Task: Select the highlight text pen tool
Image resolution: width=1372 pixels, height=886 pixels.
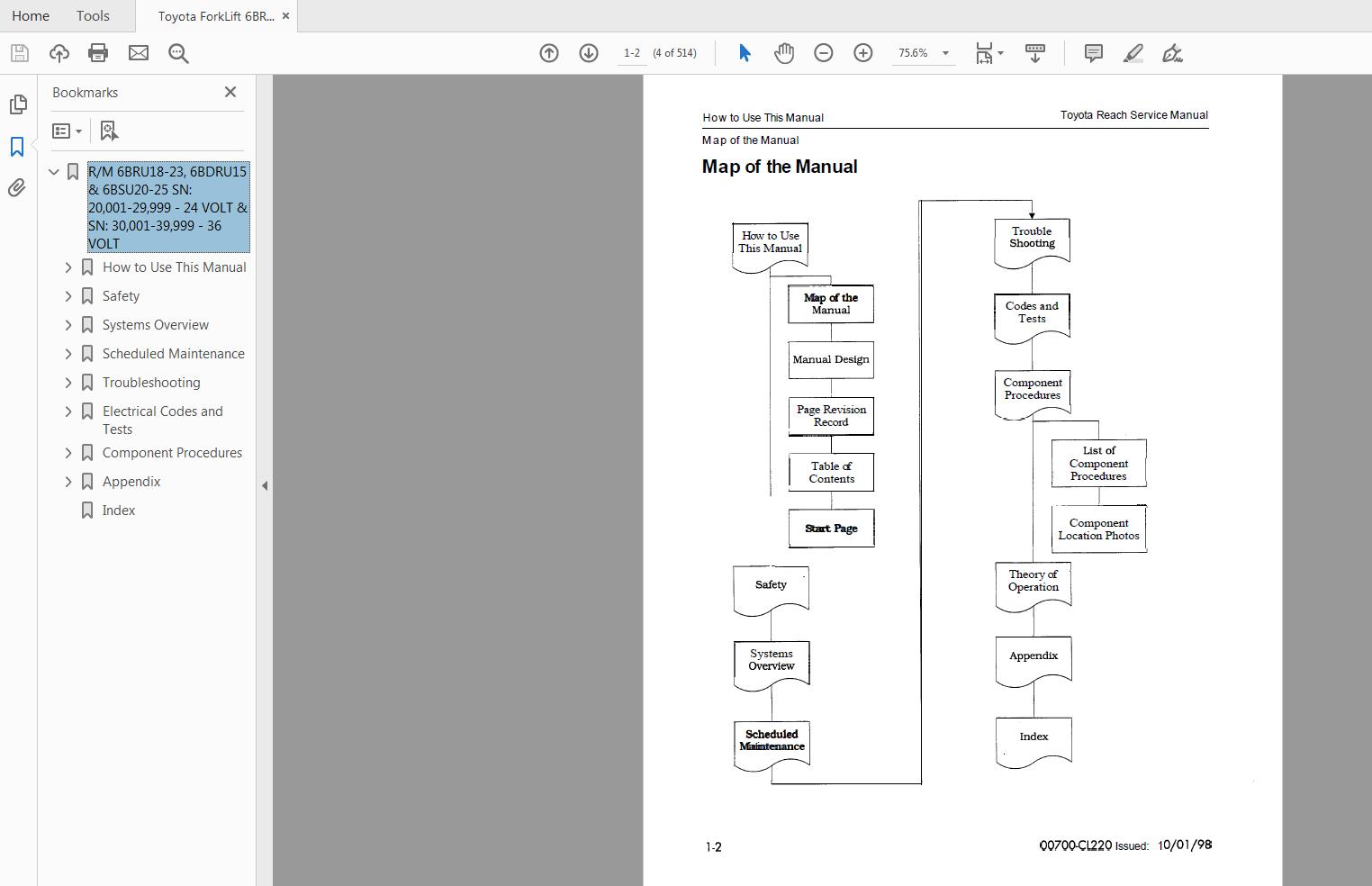Action: pyautogui.click(x=1133, y=53)
